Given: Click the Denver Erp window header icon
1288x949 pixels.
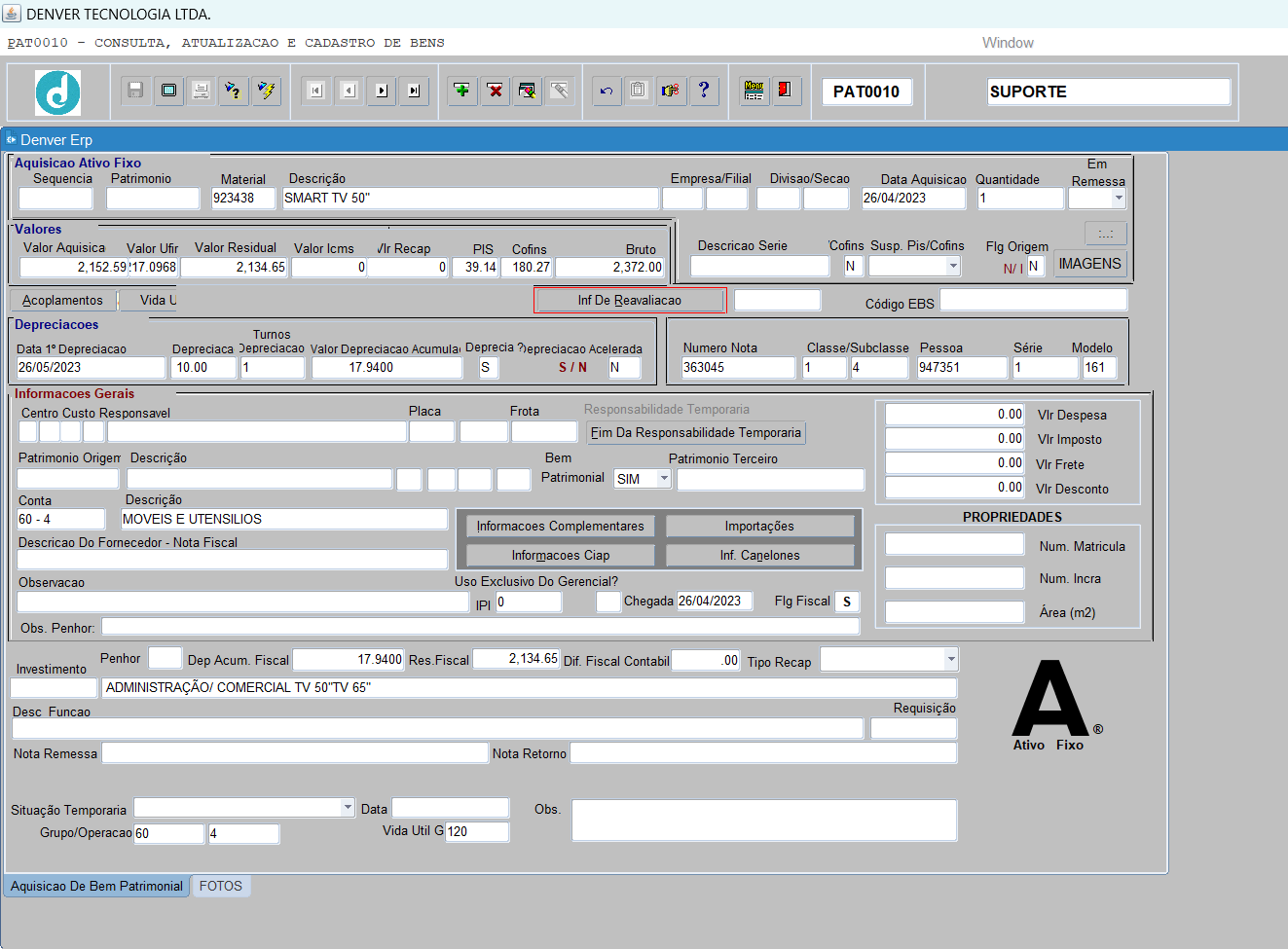Looking at the screenshot, I should (12, 139).
